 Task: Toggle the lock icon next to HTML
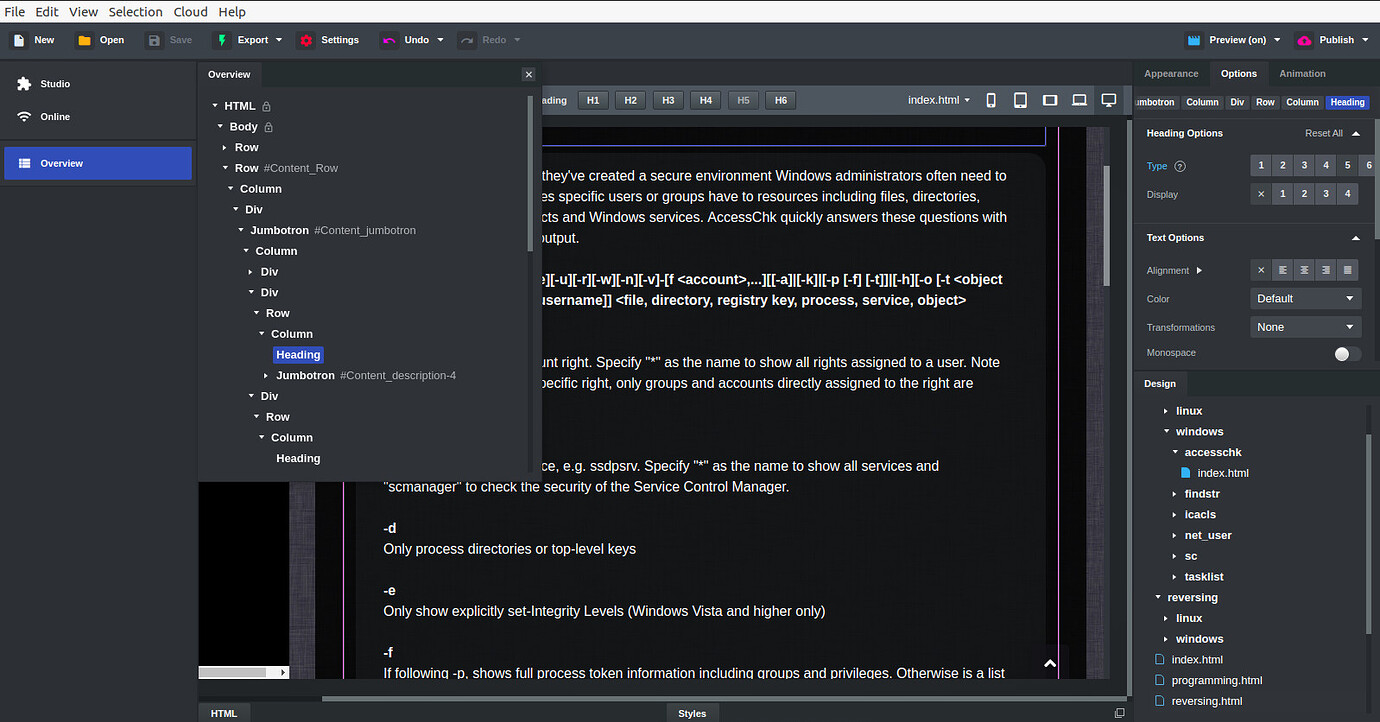coord(267,106)
